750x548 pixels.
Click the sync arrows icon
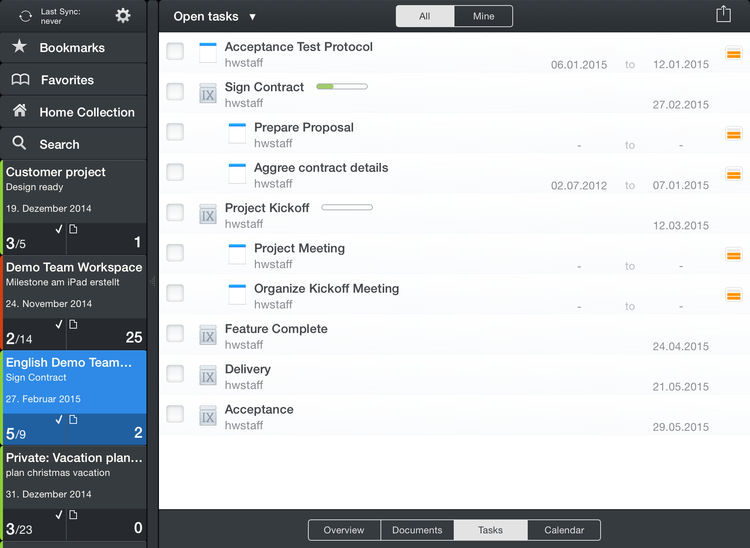(25, 16)
